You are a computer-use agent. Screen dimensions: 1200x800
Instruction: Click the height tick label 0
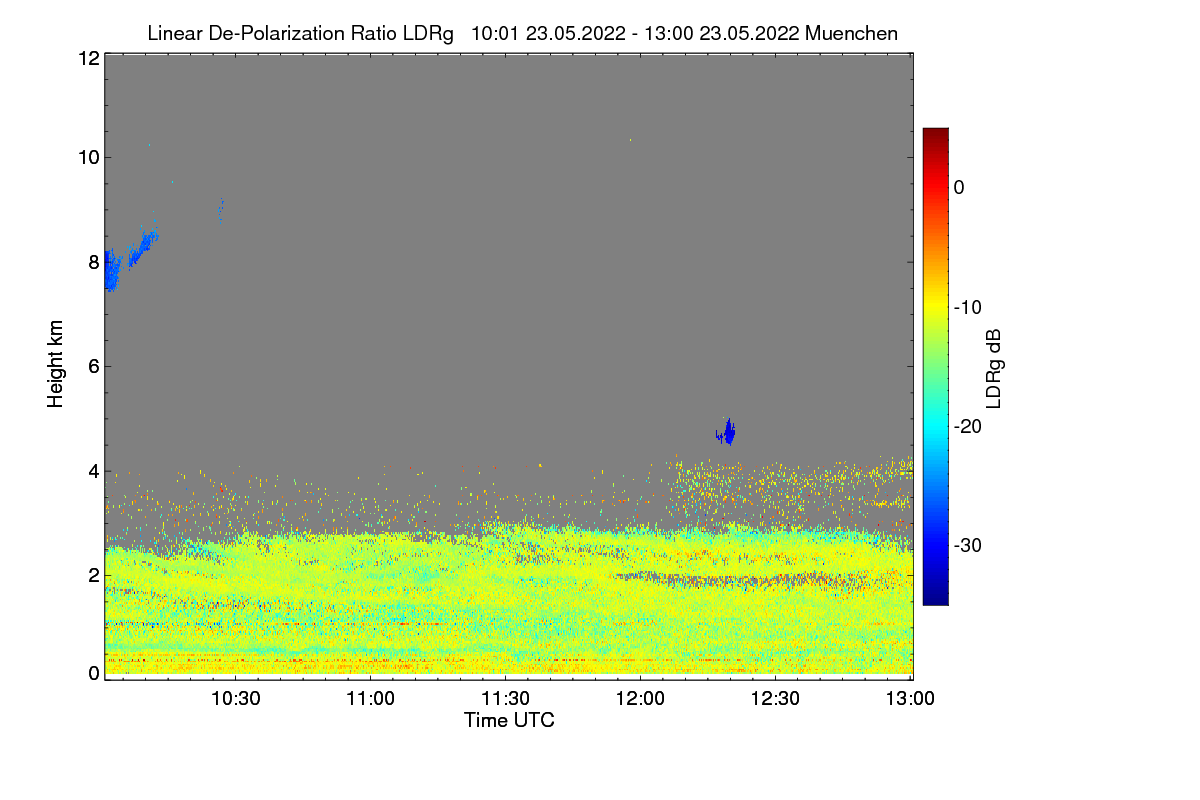[x=94, y=673]
